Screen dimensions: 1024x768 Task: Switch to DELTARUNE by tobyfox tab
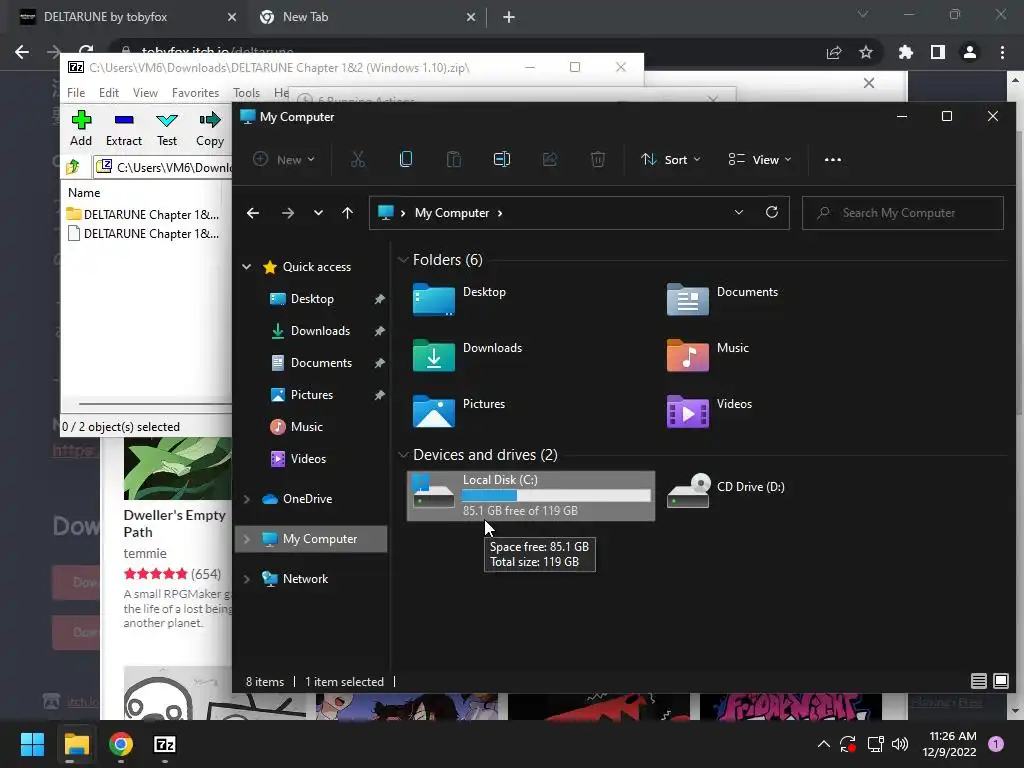127,17
